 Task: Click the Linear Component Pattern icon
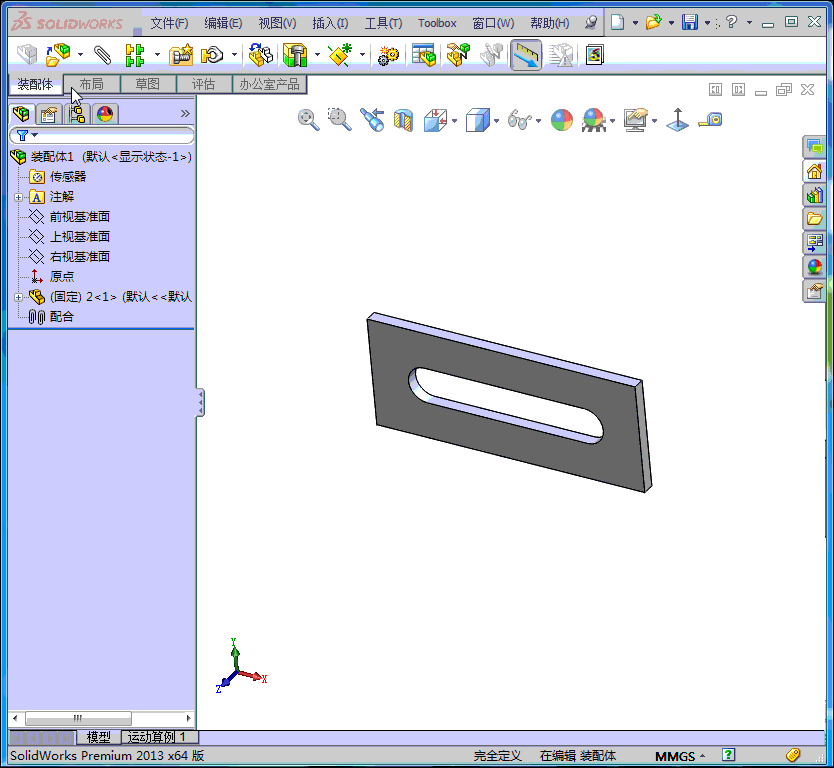tap(135, 55)
